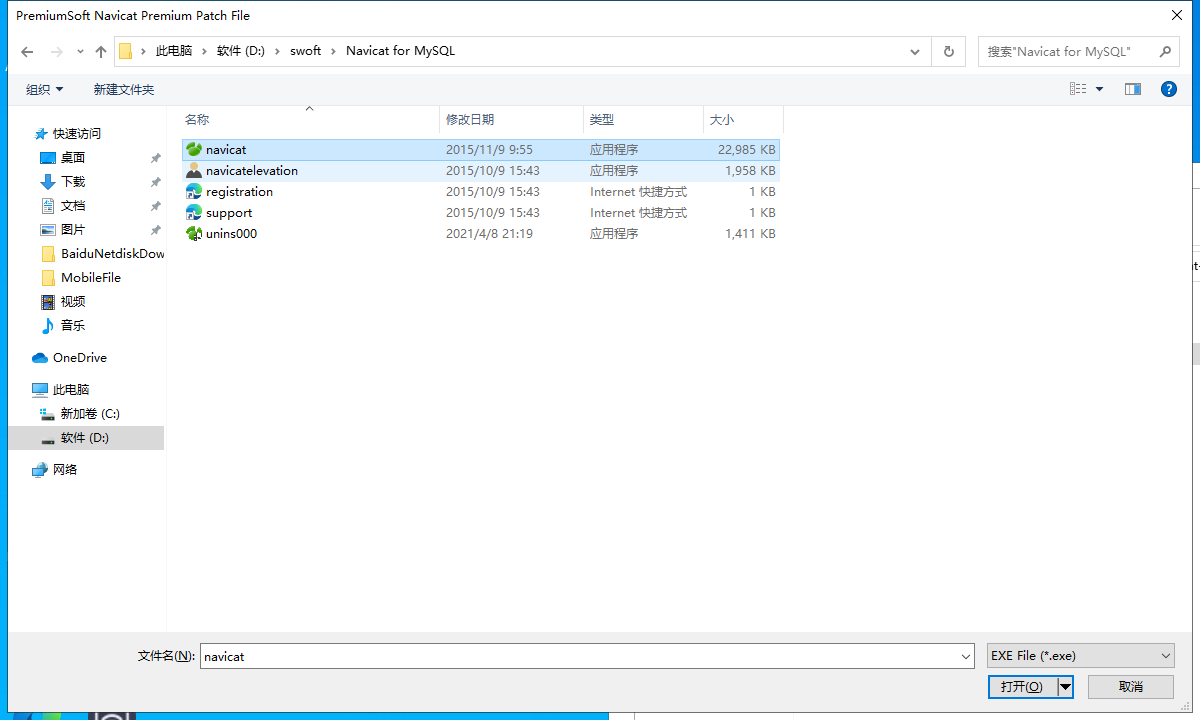1200x720 pixels.
Task: Click Navicat for MySQL path segment
Action: pyautogui.click(x=400, y=51)
